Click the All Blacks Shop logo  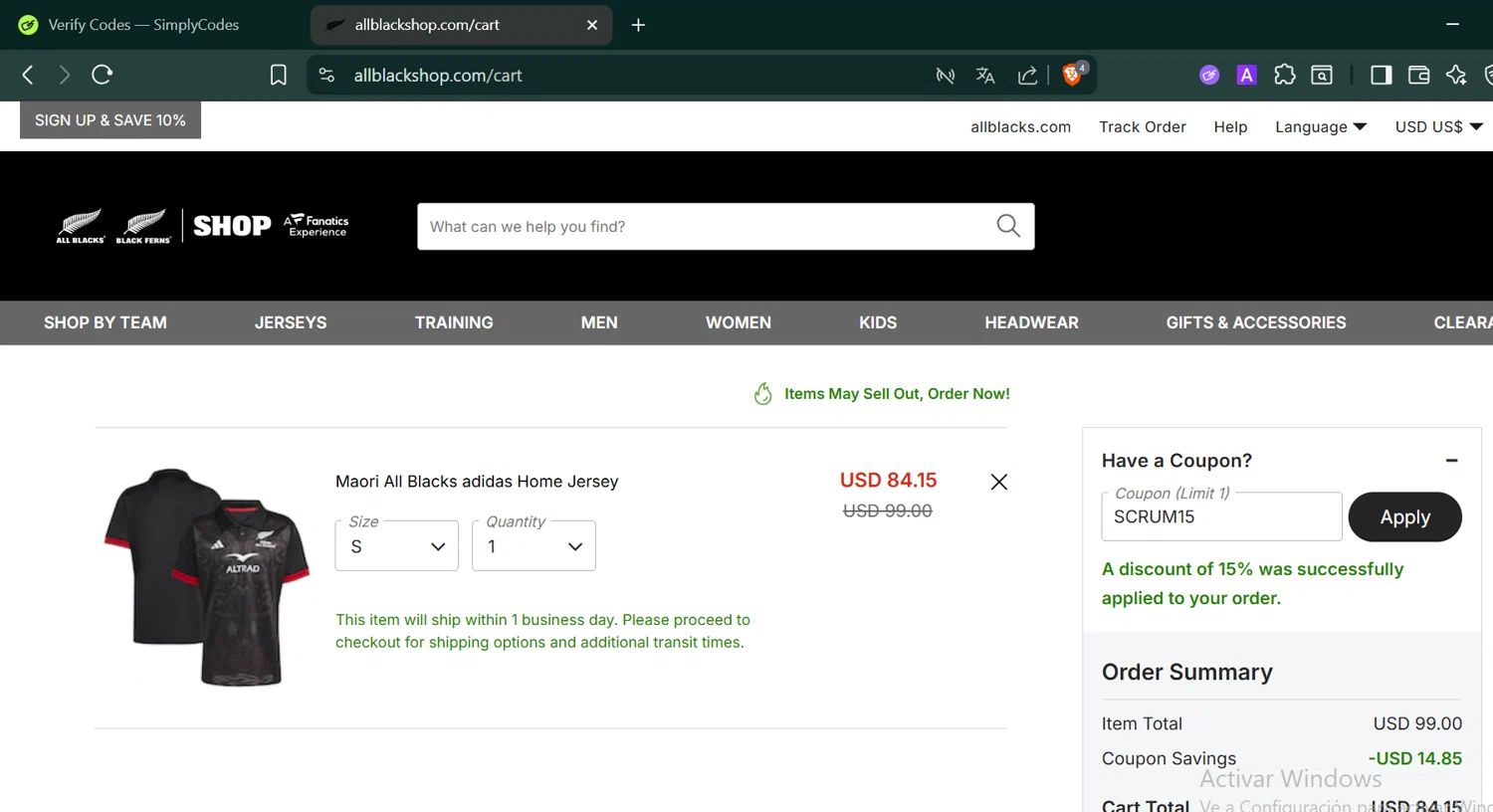[x=202, y=226]
